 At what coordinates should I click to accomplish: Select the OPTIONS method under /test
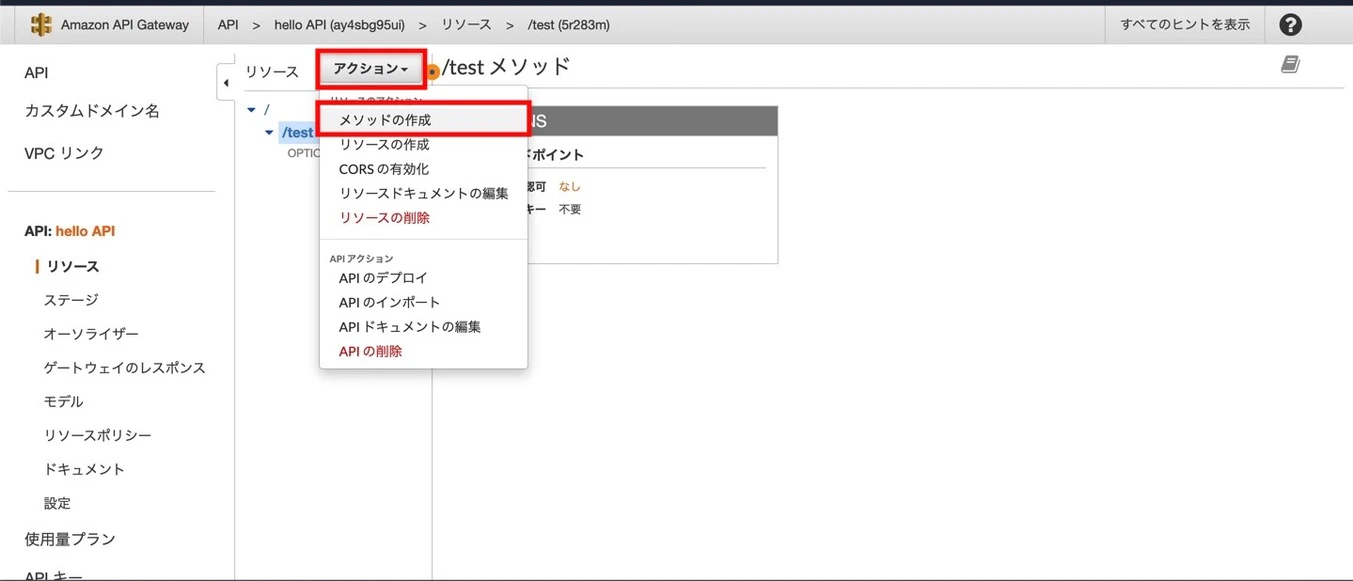(304, 154)
